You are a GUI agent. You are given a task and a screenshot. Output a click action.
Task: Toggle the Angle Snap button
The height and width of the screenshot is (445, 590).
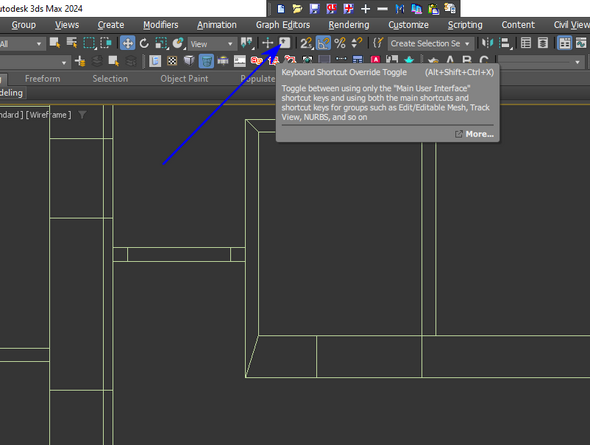[x=323, y=43]
